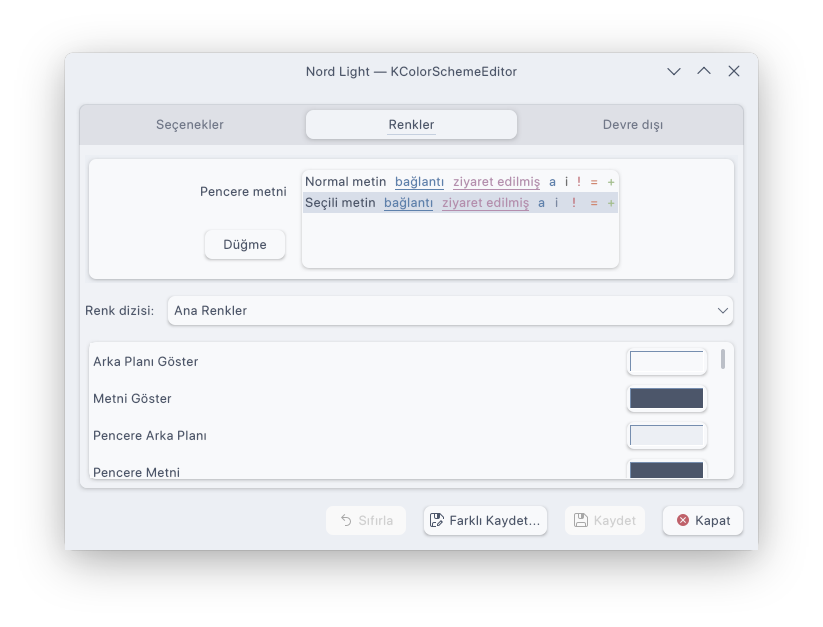Click the color list scrollbar
823x627 pixels.
pyautogui.click(x=723, y=359)
